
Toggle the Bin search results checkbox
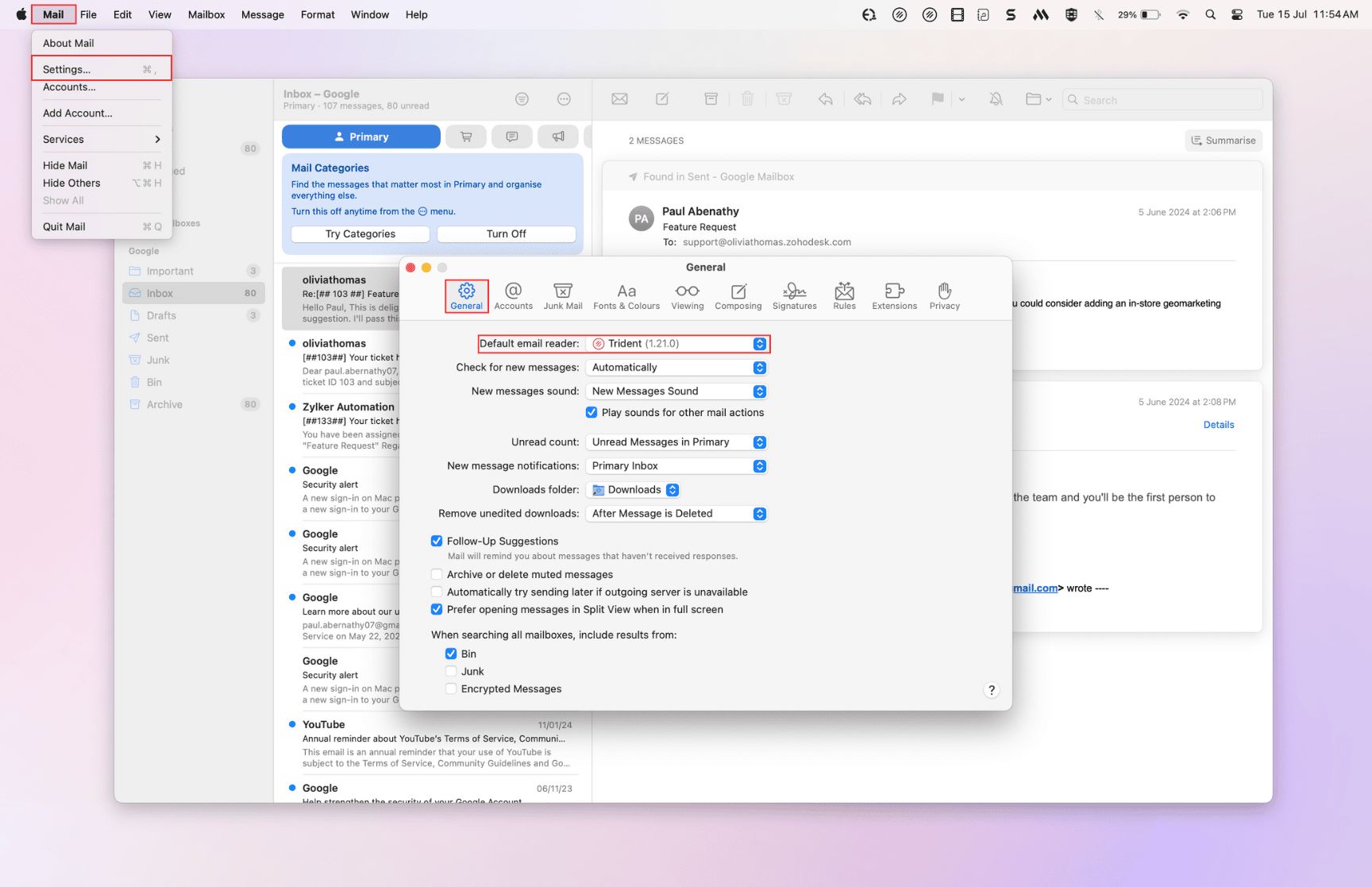tap(451, 654)
